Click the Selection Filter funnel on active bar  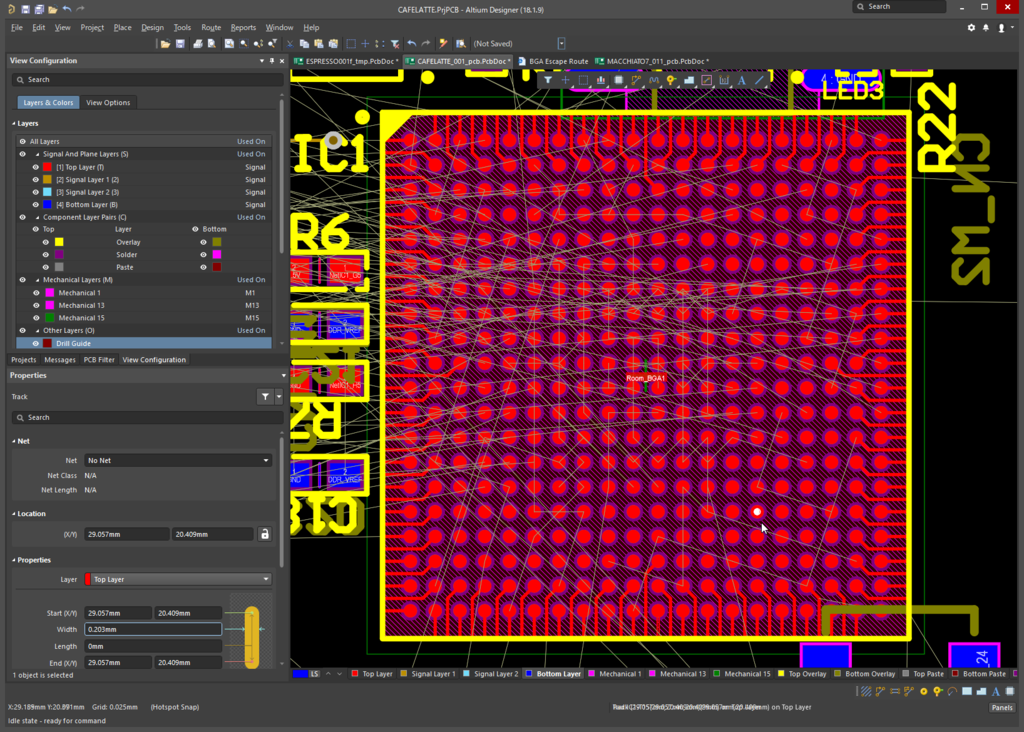[548, 80]
